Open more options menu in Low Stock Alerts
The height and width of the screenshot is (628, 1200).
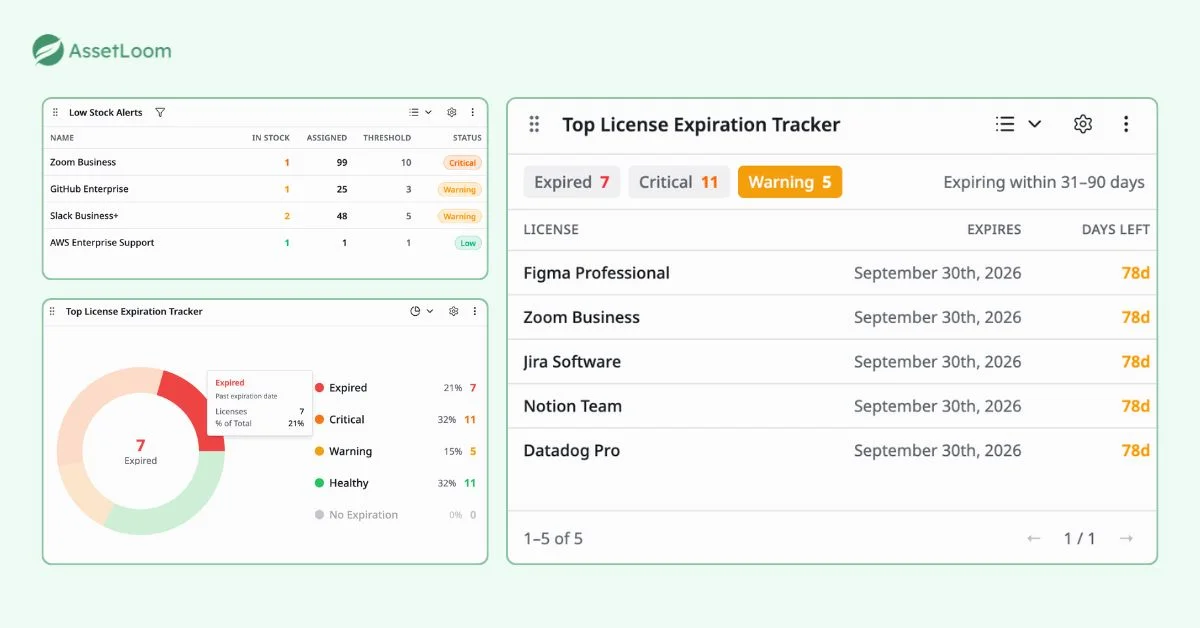coord(473,113)
